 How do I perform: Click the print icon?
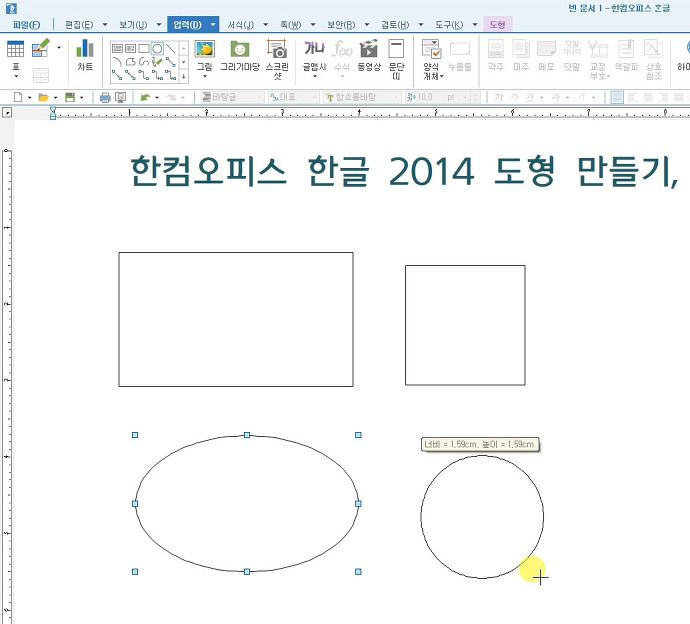pyautogui.click(x=105, y=97)
